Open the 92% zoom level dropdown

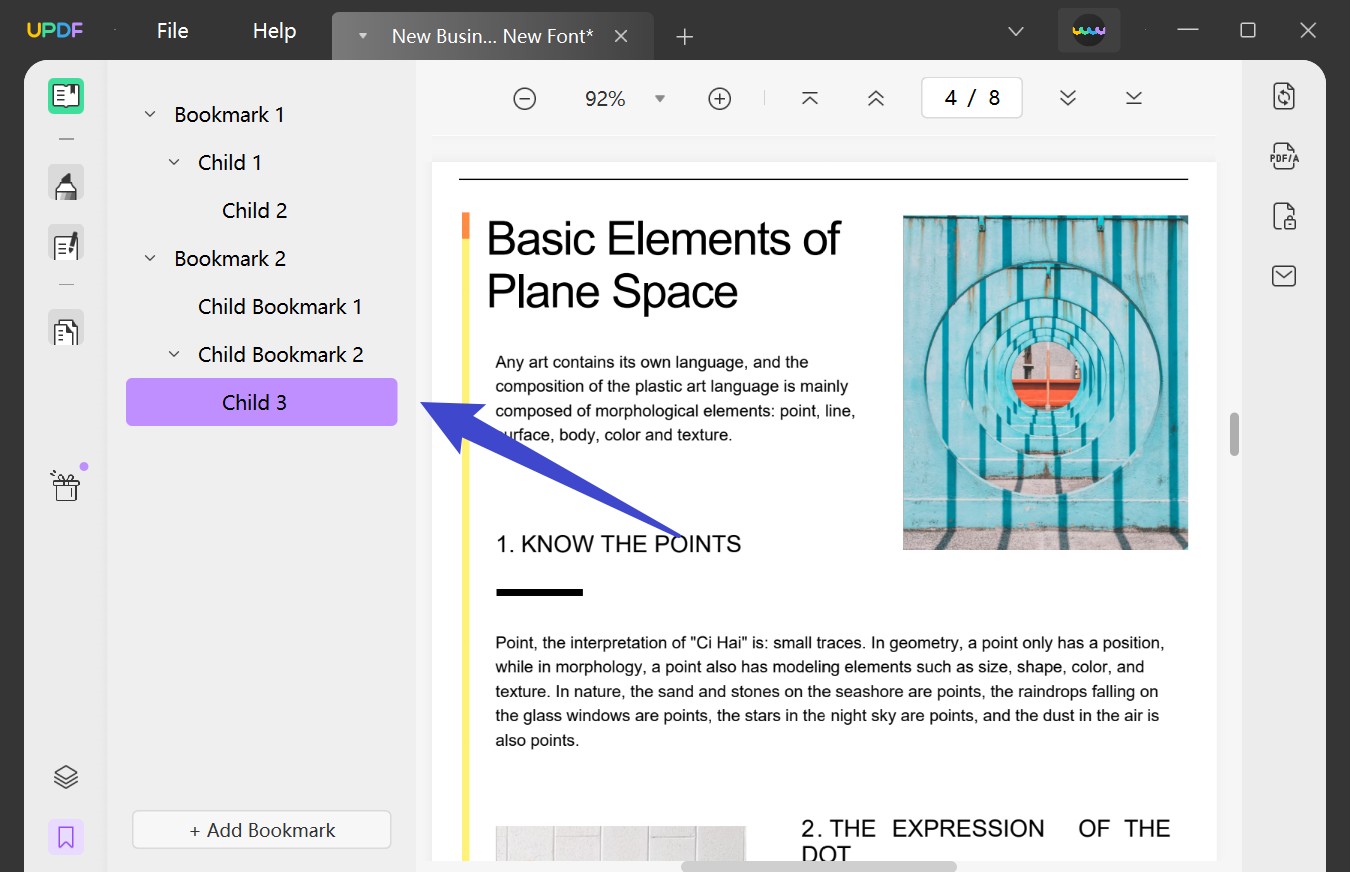point(660,98)
